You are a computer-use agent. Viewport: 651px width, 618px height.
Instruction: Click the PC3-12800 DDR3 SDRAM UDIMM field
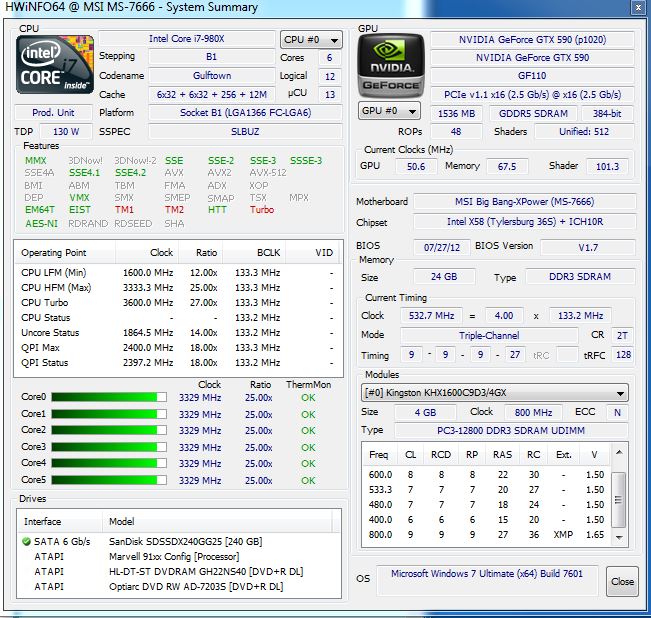tap(511, 430)
